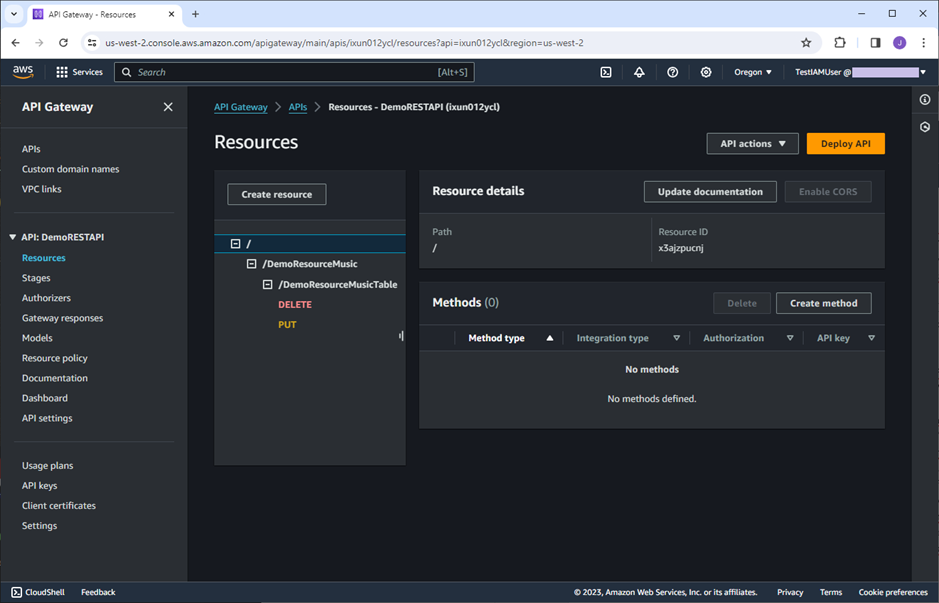
Task: Open the Services grid menu
Action: coord(79,72)
